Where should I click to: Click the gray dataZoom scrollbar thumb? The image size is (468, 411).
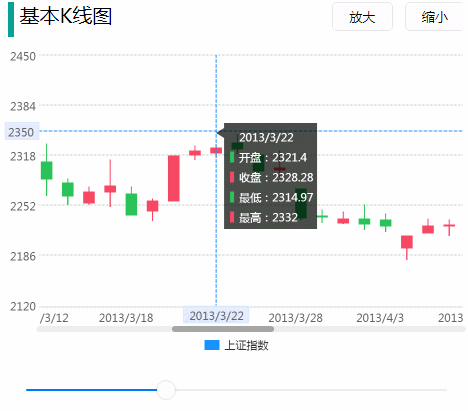click(x=223, y=329)
